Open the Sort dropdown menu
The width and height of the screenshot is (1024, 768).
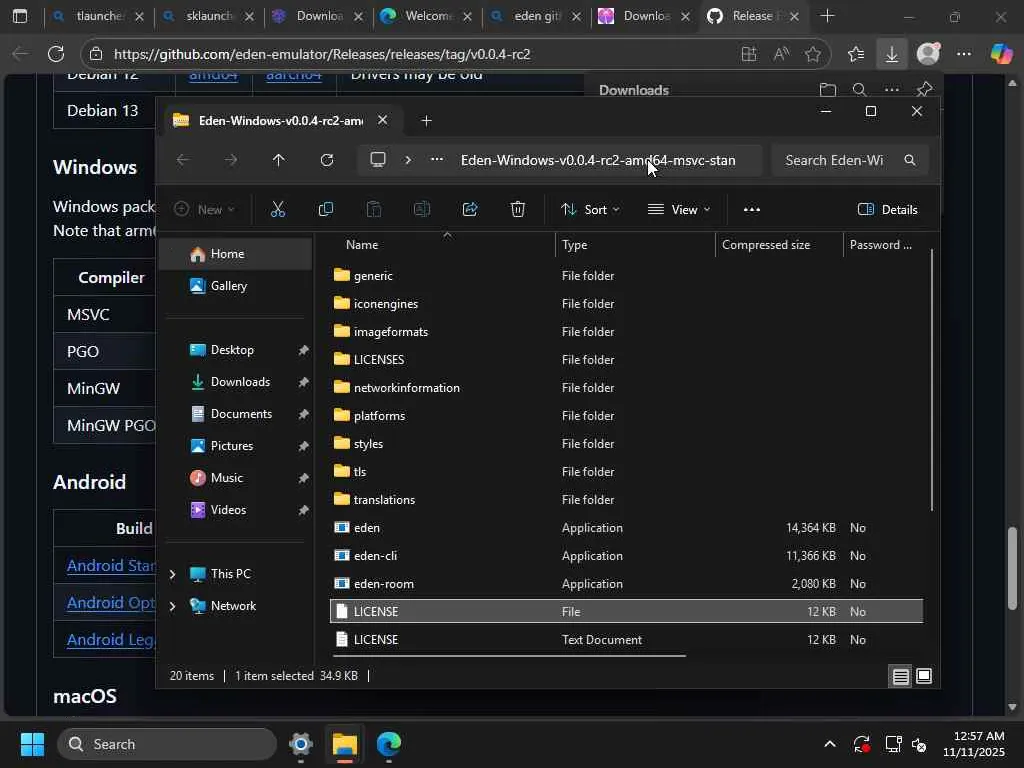pyautogui.click(x=590, y=209)
